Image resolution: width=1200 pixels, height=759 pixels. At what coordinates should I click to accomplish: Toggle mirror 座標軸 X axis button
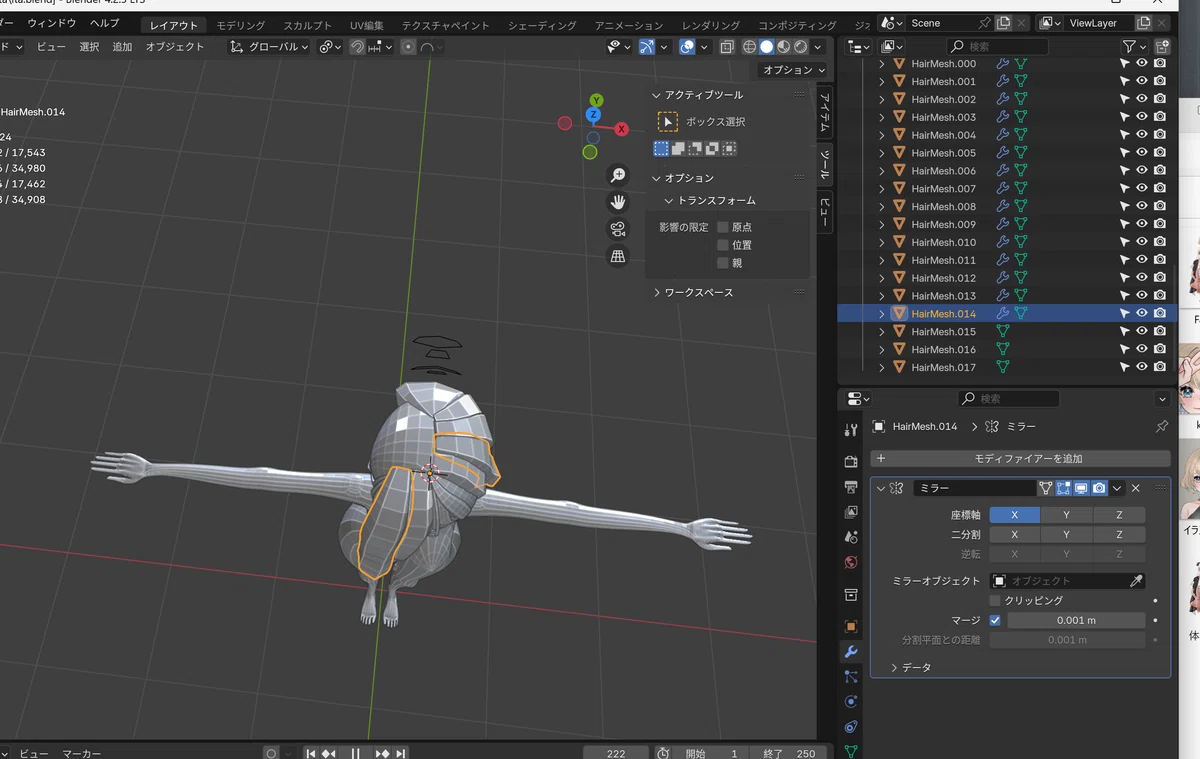coord(1015,516)
